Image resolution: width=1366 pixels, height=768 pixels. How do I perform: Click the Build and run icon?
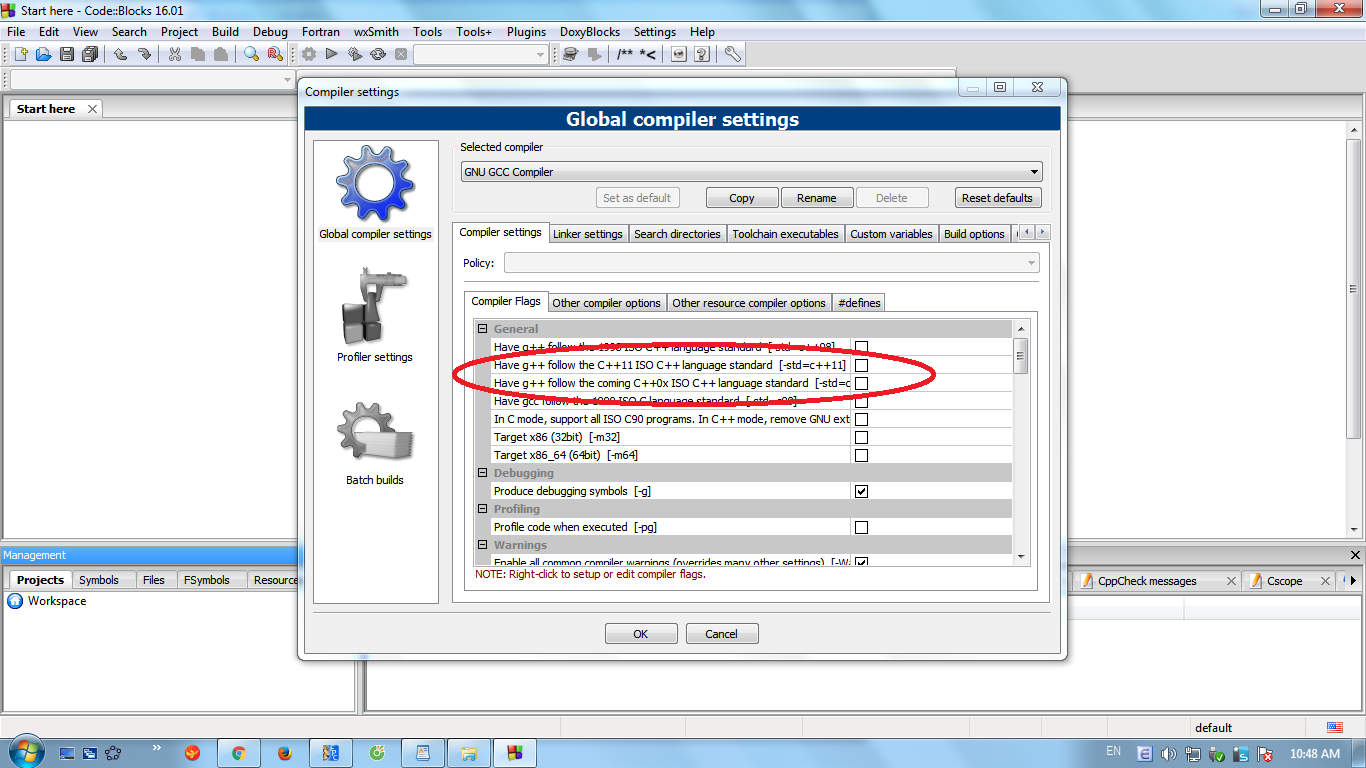pyautogui.click(x=355, y=54)
